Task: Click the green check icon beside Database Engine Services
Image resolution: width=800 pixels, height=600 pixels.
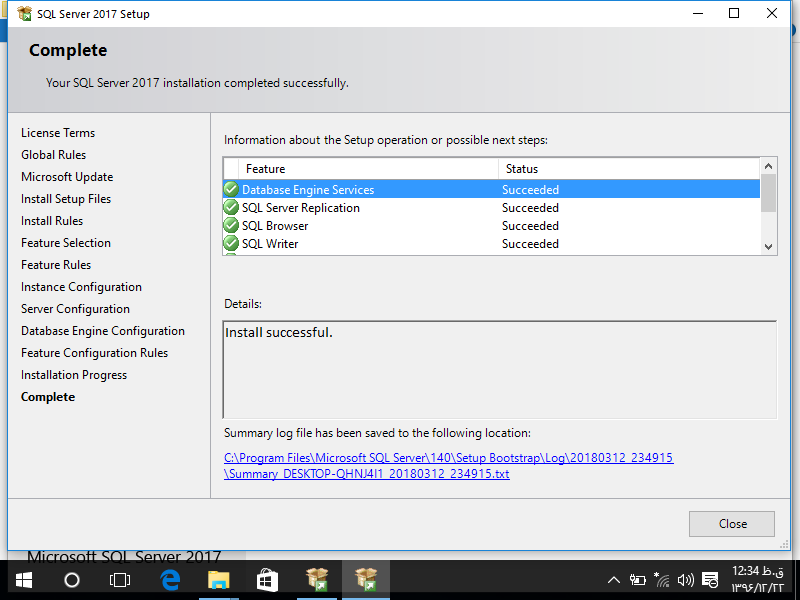Action: pos(231,189)
